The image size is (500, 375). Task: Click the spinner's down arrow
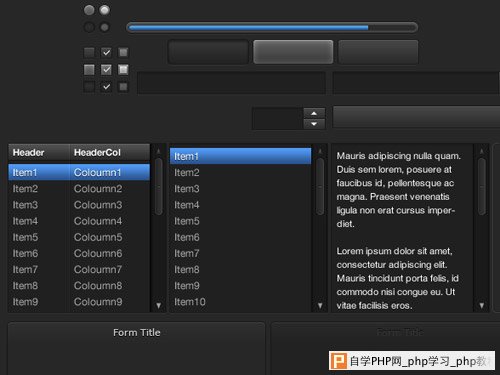pyautogui.click(x=314, y=124)
